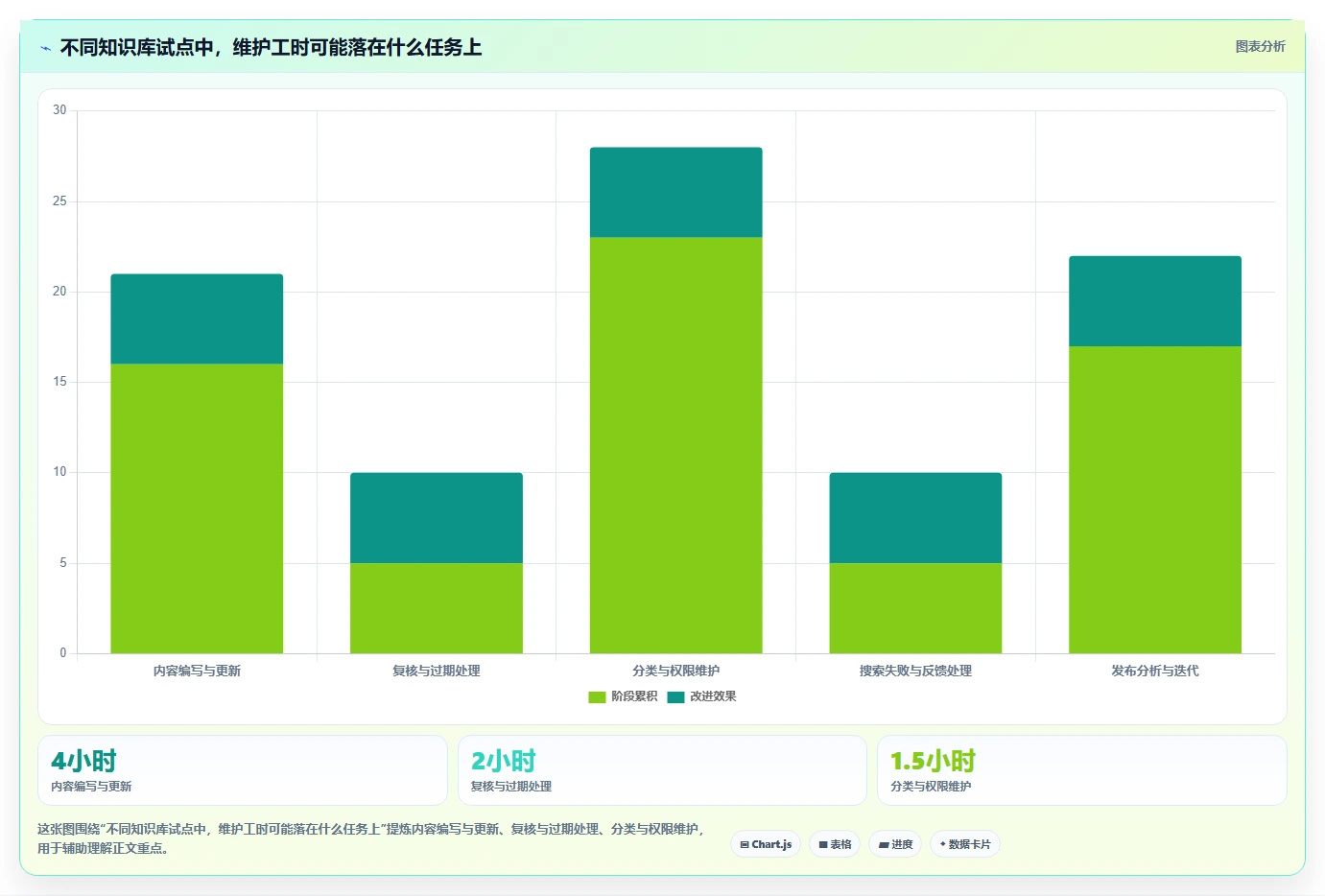This screenshot has width=1325, height=896.
Task: Click the 发布分析与迭代 x-axis label
Action: [1155, 671]
